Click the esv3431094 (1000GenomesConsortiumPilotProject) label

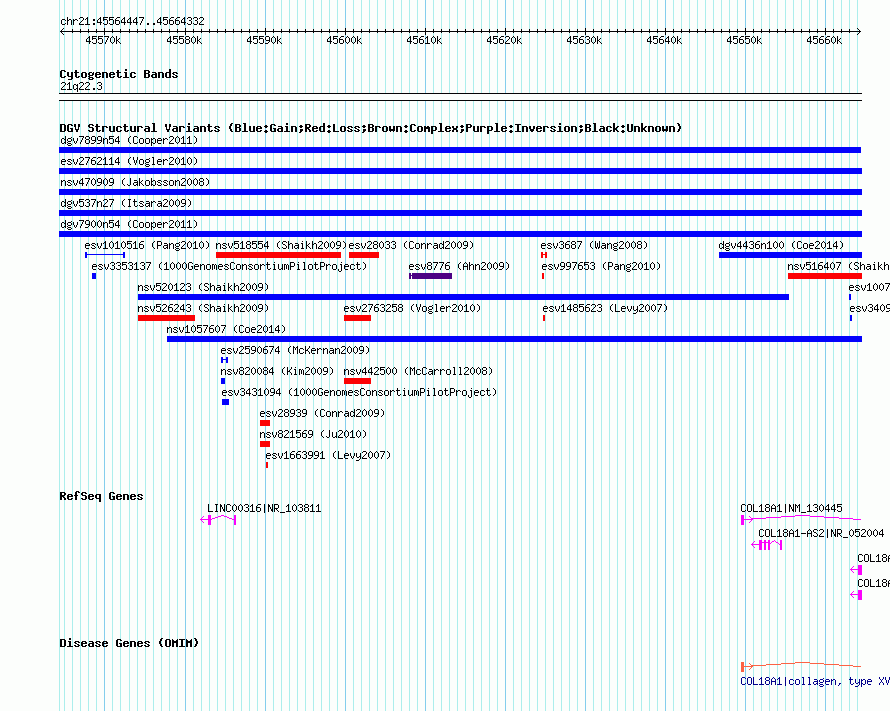pos(359,392)
